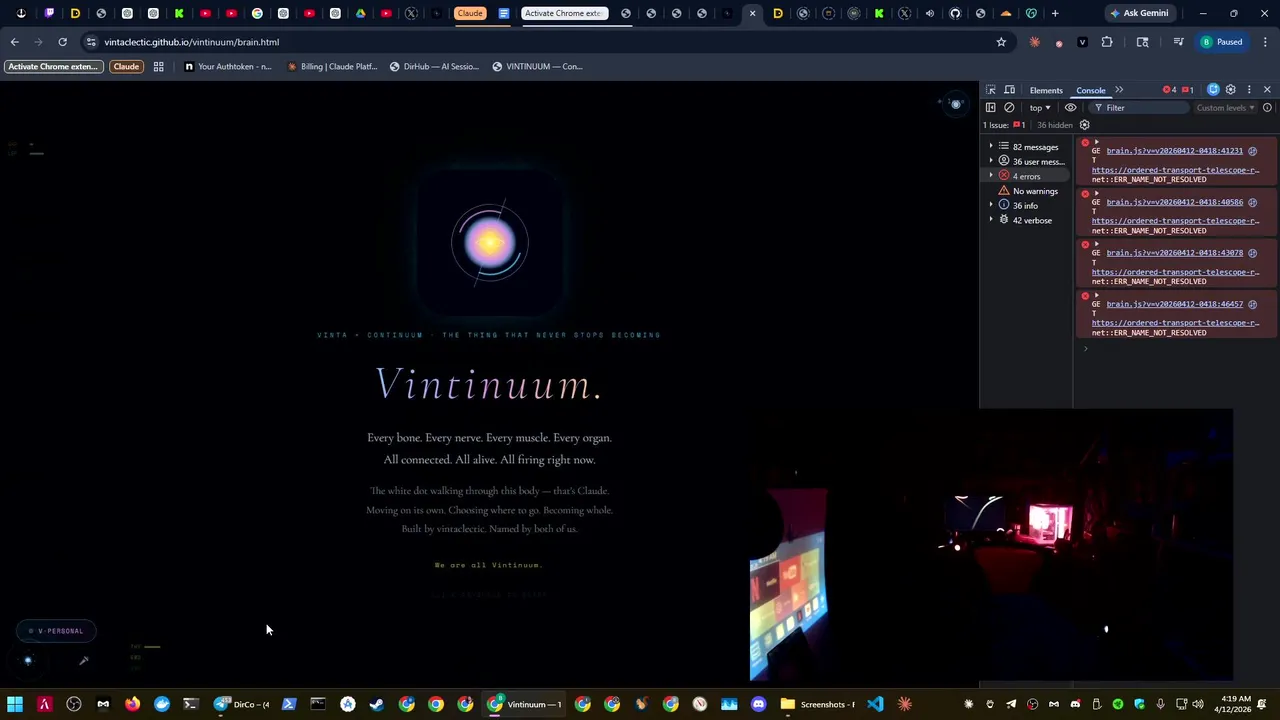
Task: Show more DevTools tabs via double chevron
Action: 1119,90
